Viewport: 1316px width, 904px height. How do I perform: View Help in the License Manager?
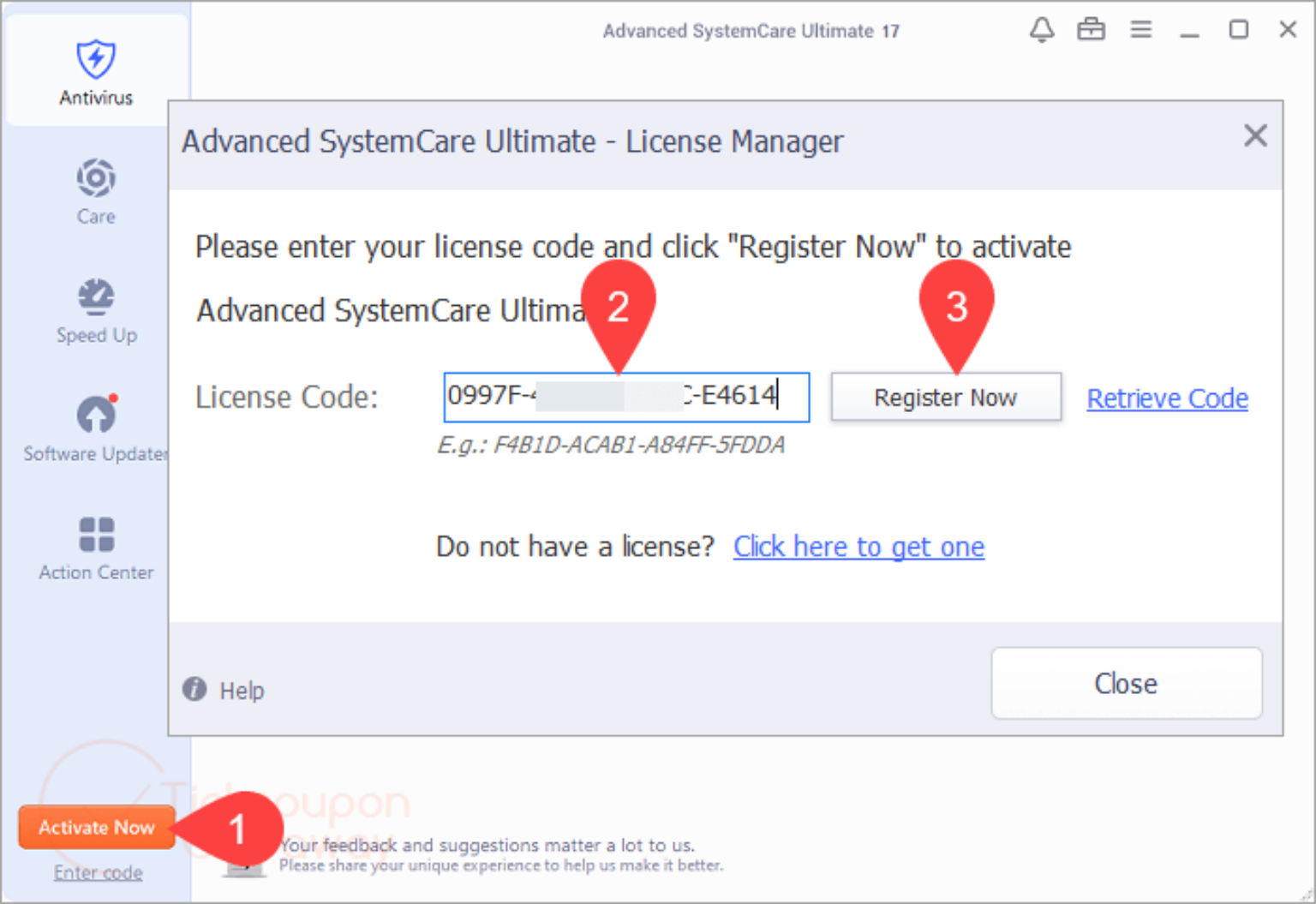223,690
